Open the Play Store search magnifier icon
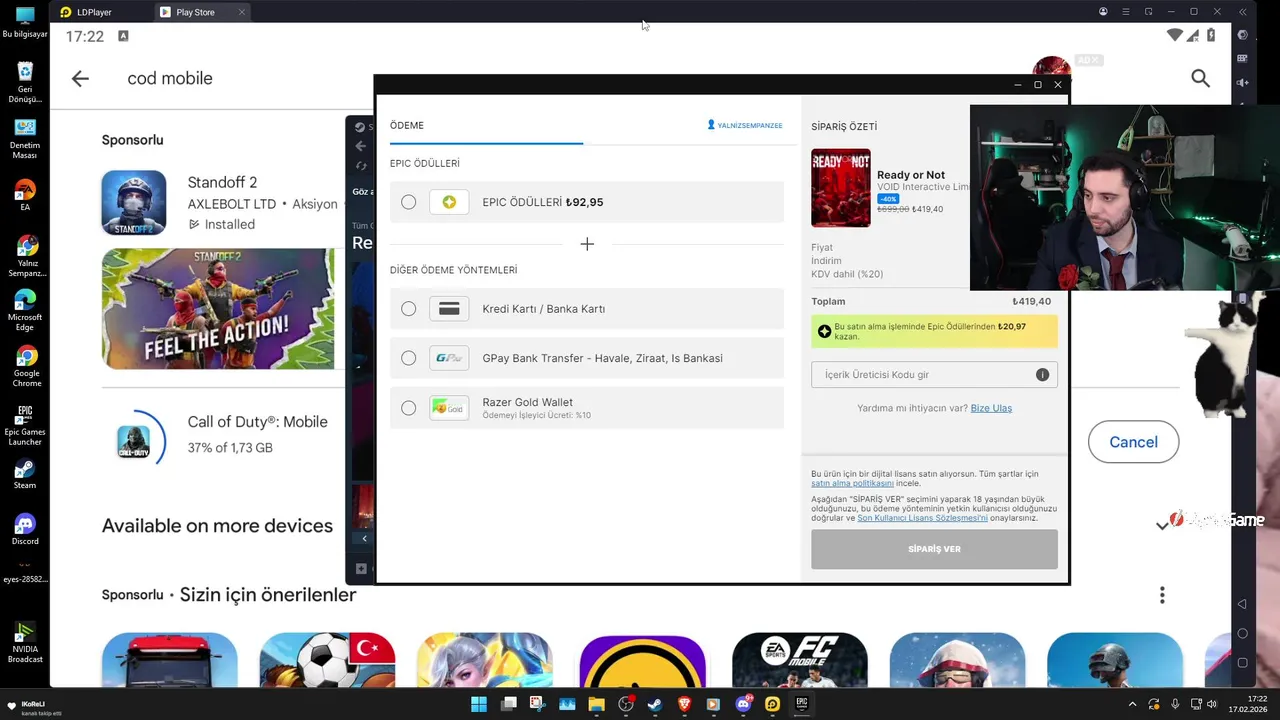The width and height of the screenshot is (1280, 720). [1200, 78]
